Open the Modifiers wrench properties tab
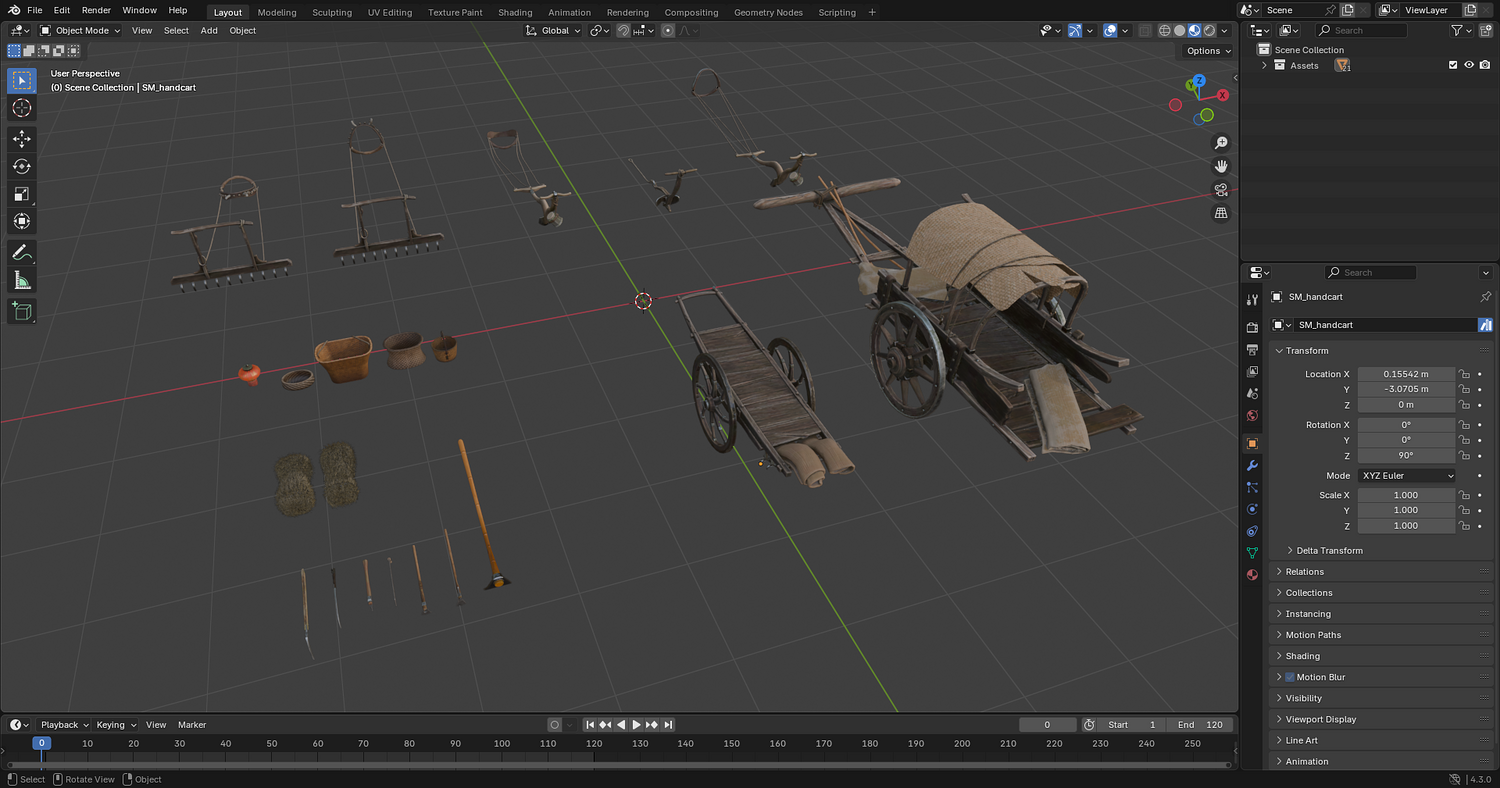 [1252, 466]
